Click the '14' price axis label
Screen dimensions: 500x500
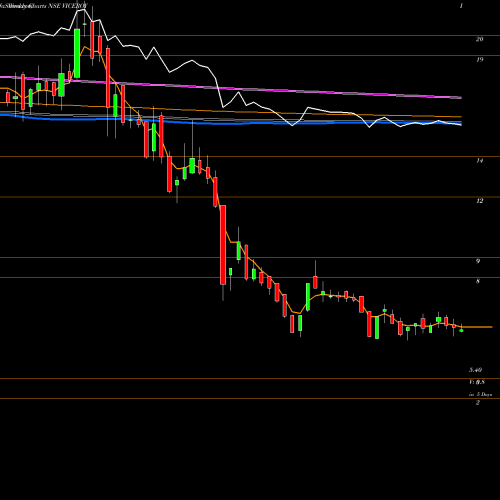[x=479, y=161]
